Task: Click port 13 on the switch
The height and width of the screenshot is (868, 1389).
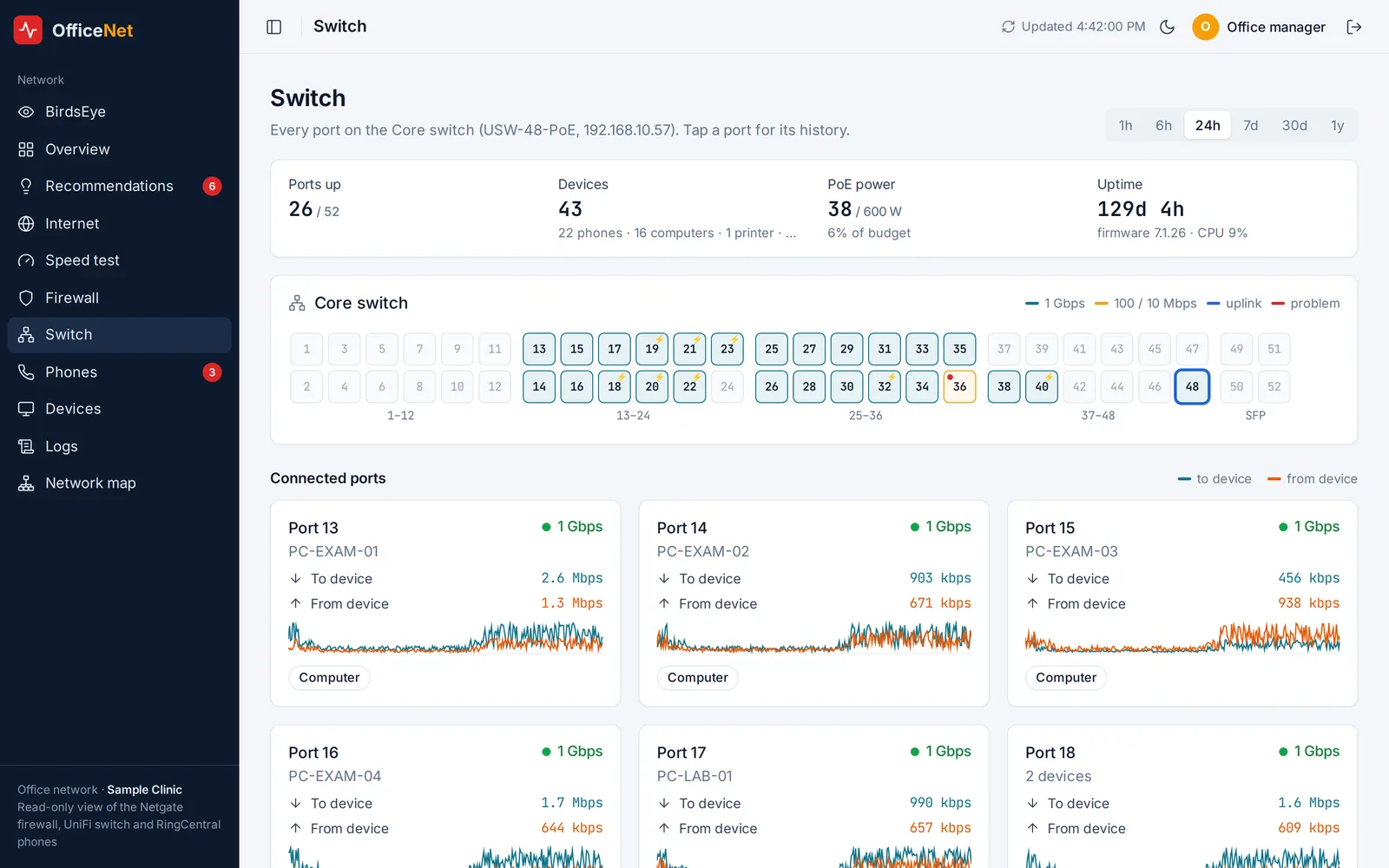Action: 539,349
